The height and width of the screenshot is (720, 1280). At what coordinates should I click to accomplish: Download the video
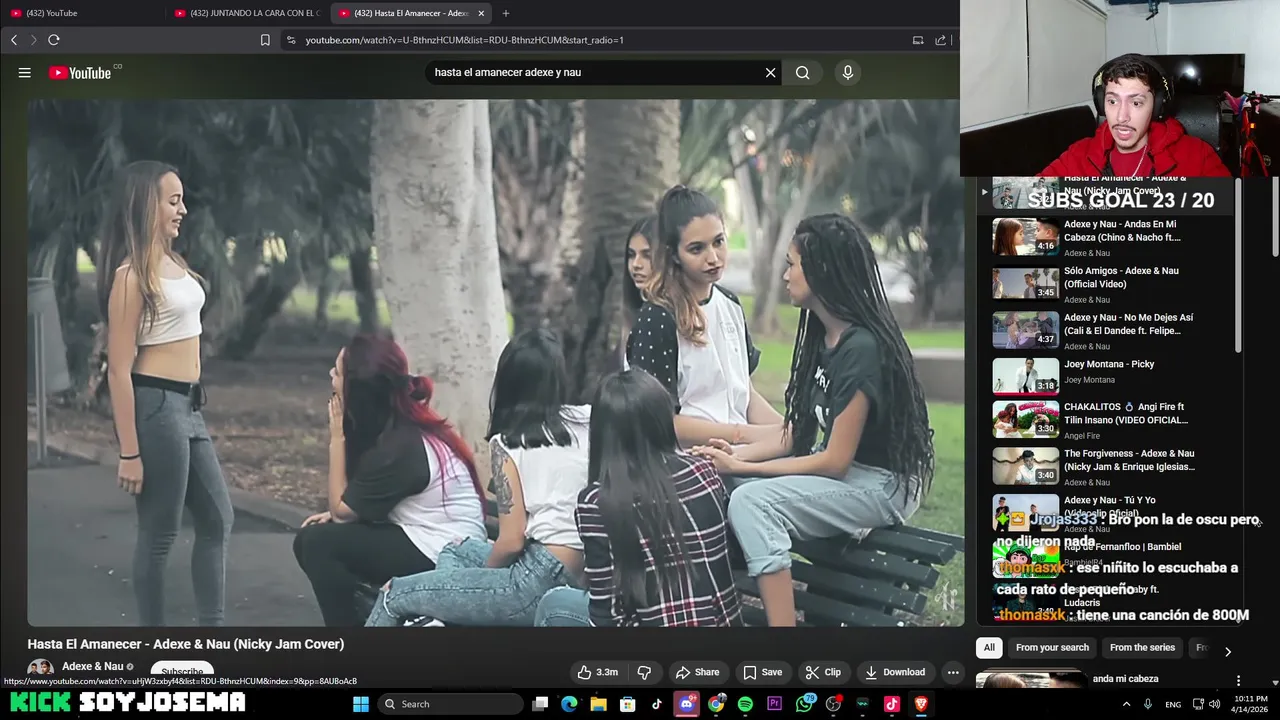click(895, 672)
